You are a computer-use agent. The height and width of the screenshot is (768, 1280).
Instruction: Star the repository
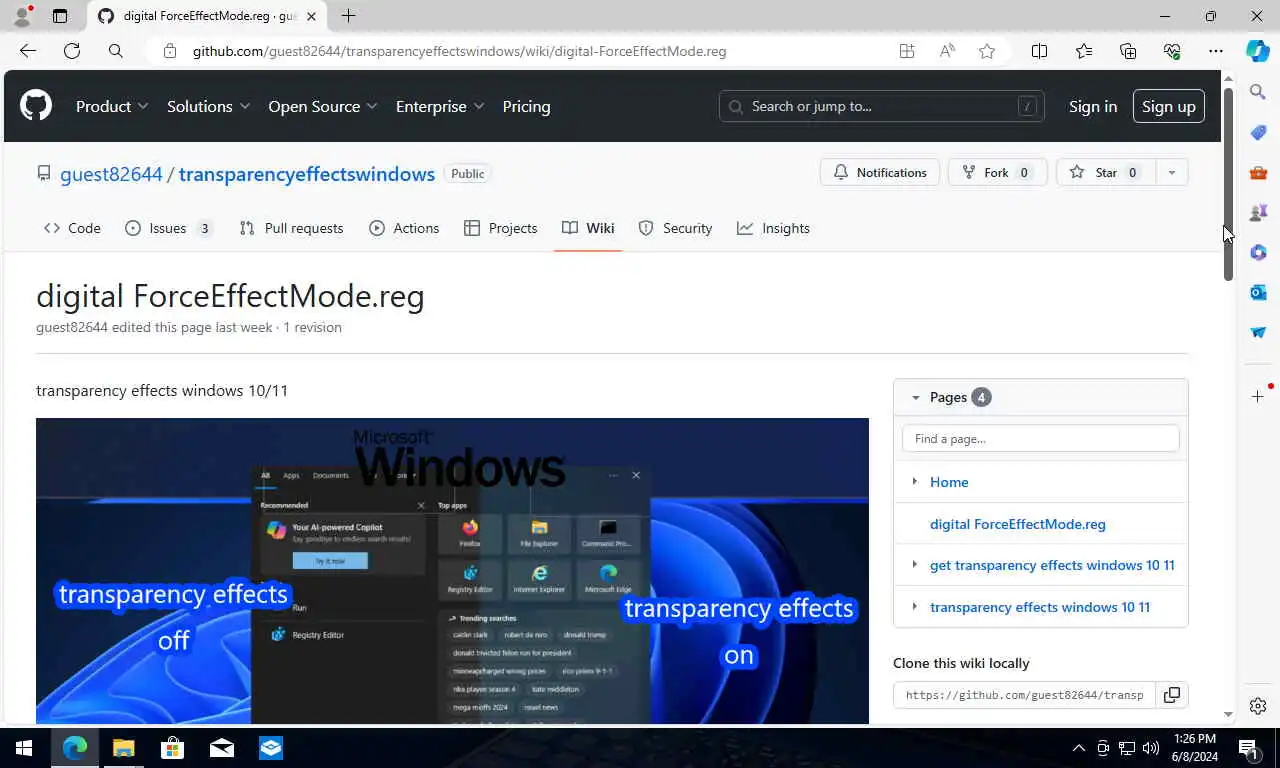(1105, 173)
